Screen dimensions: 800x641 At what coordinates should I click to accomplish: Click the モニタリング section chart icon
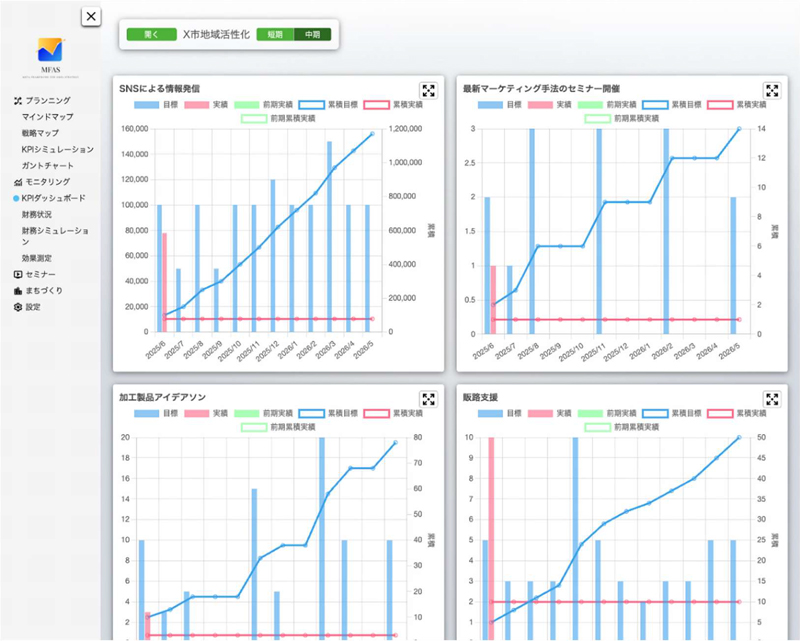18,182
